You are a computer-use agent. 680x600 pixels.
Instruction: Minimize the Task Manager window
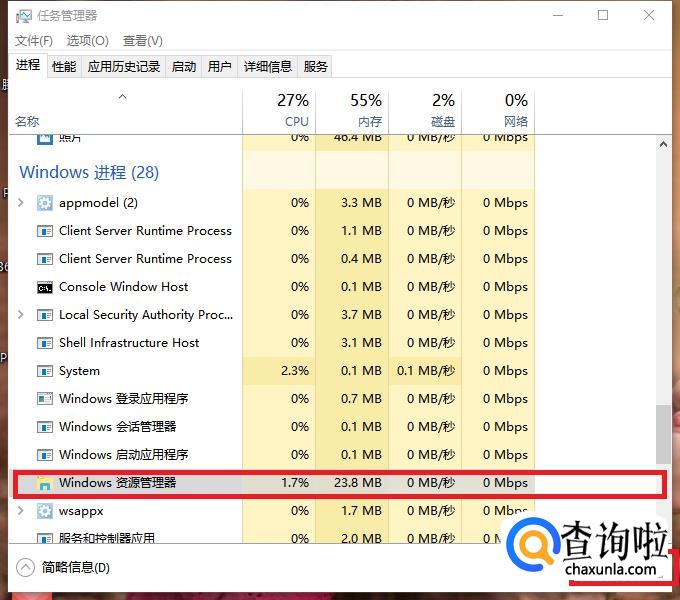[x=558, y=16]
